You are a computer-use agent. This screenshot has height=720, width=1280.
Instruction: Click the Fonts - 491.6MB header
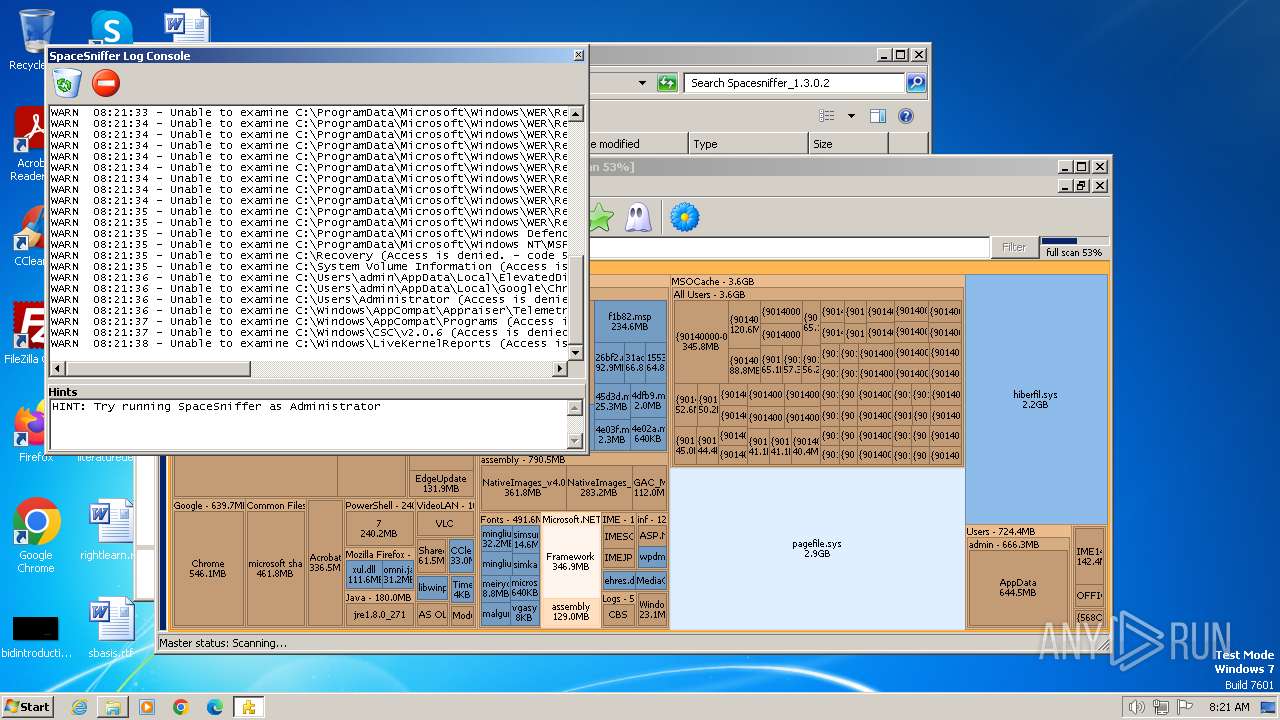point(510,520)
